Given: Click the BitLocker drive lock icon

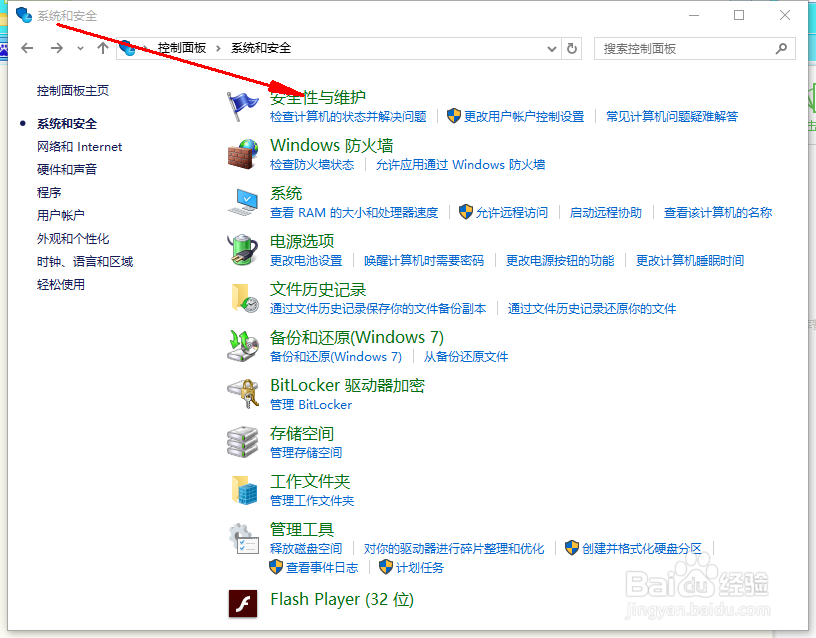Looking at the screenshot, I should coord(243,394).
